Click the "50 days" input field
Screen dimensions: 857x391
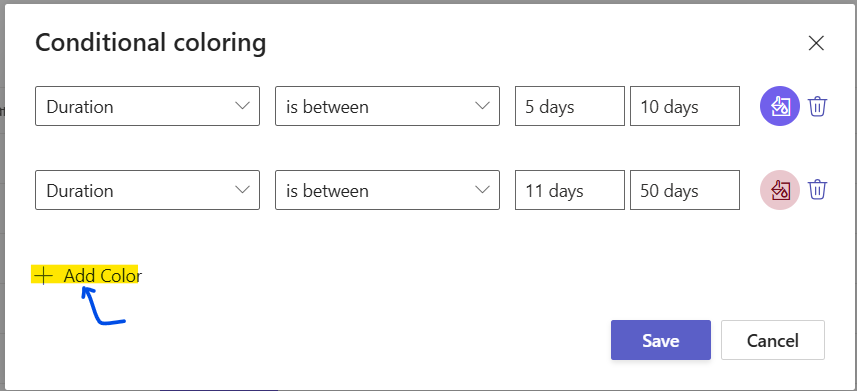[685, 190]
